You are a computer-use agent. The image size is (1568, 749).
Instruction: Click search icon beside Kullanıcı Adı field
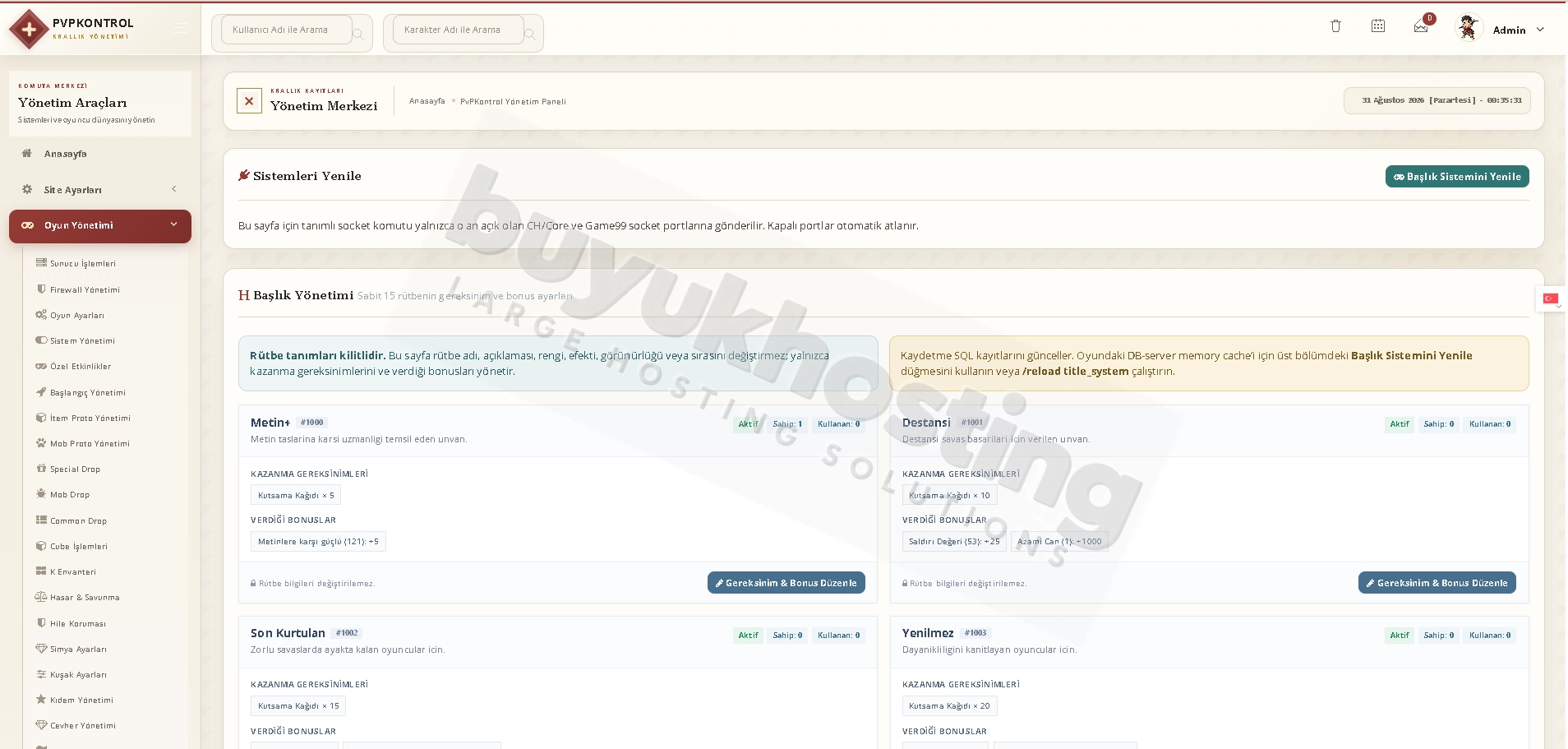click(x=358, y=34)
